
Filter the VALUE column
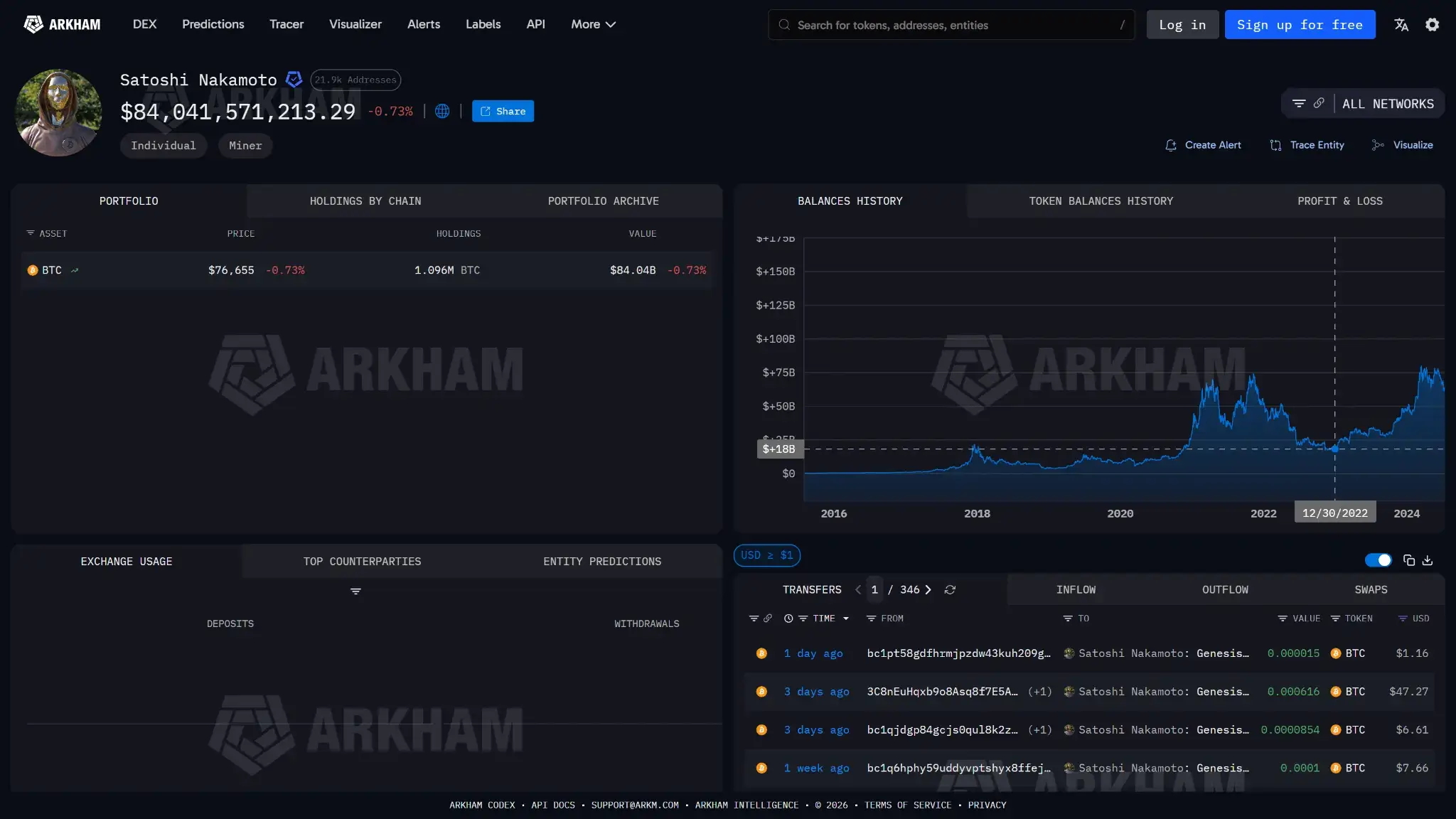1283,619
